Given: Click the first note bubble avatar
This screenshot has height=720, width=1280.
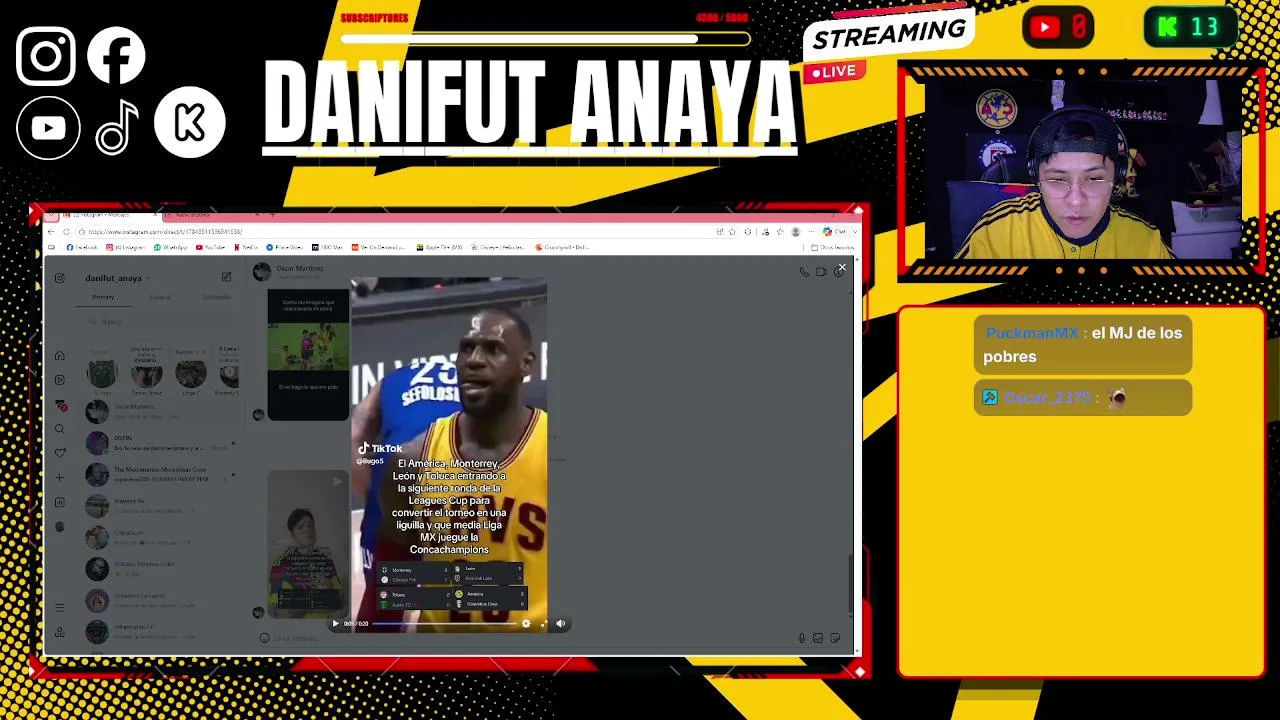Looking at the screenshot, I should click(101, 373).
